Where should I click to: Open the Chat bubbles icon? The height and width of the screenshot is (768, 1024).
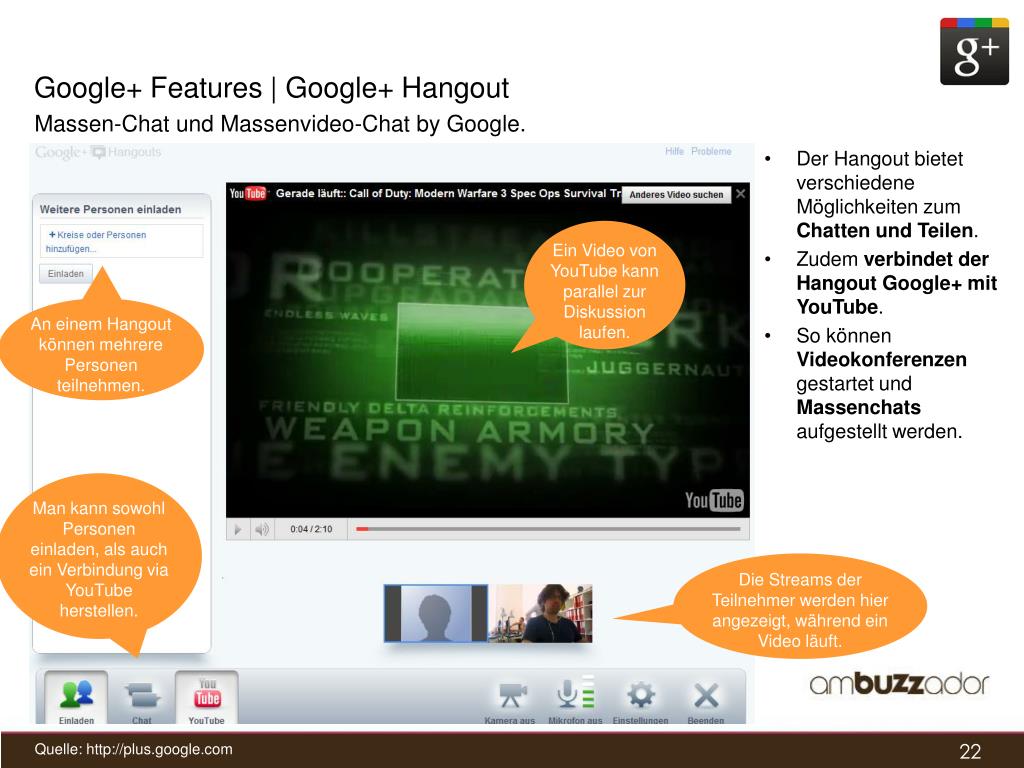(x=142, y=698)
